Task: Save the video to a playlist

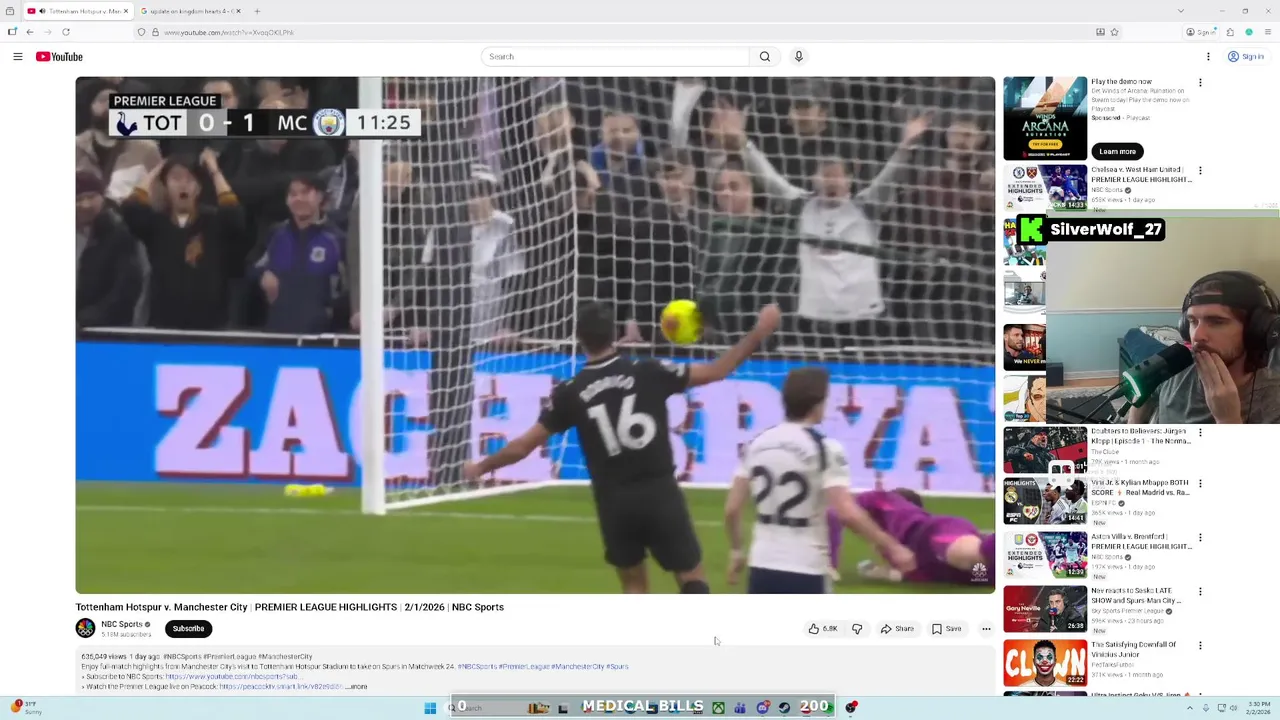Action: [x=947, y=629]
